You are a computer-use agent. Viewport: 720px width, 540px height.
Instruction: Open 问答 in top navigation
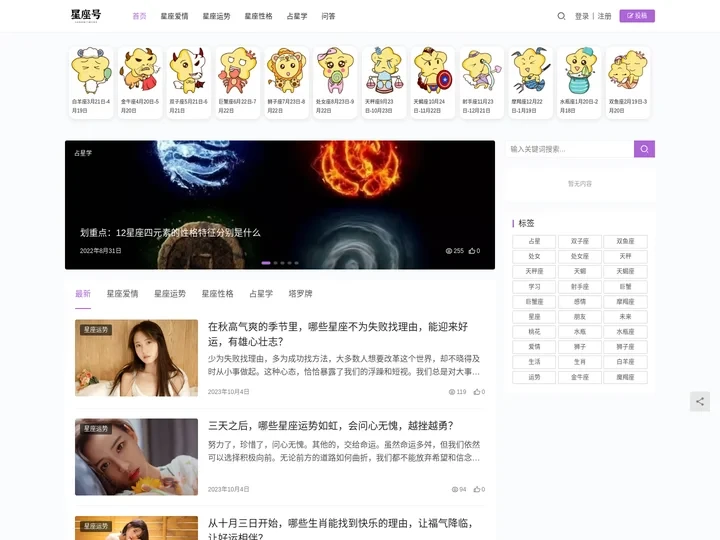pos(328,16)
